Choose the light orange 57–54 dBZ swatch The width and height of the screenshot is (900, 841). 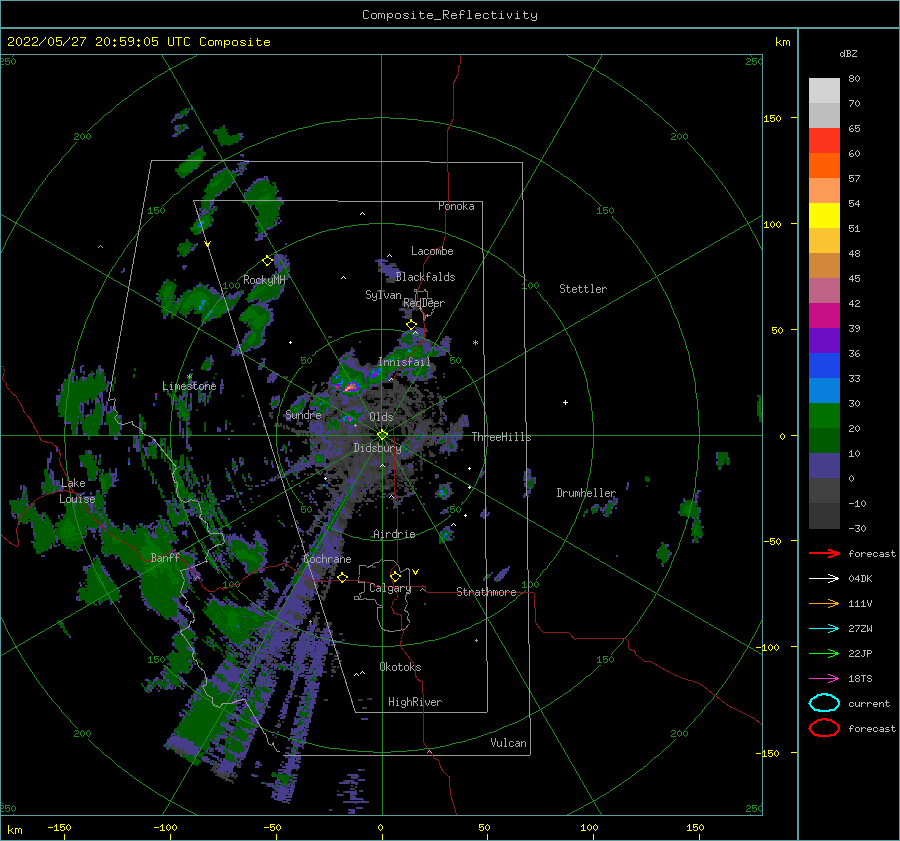(824, 191)
